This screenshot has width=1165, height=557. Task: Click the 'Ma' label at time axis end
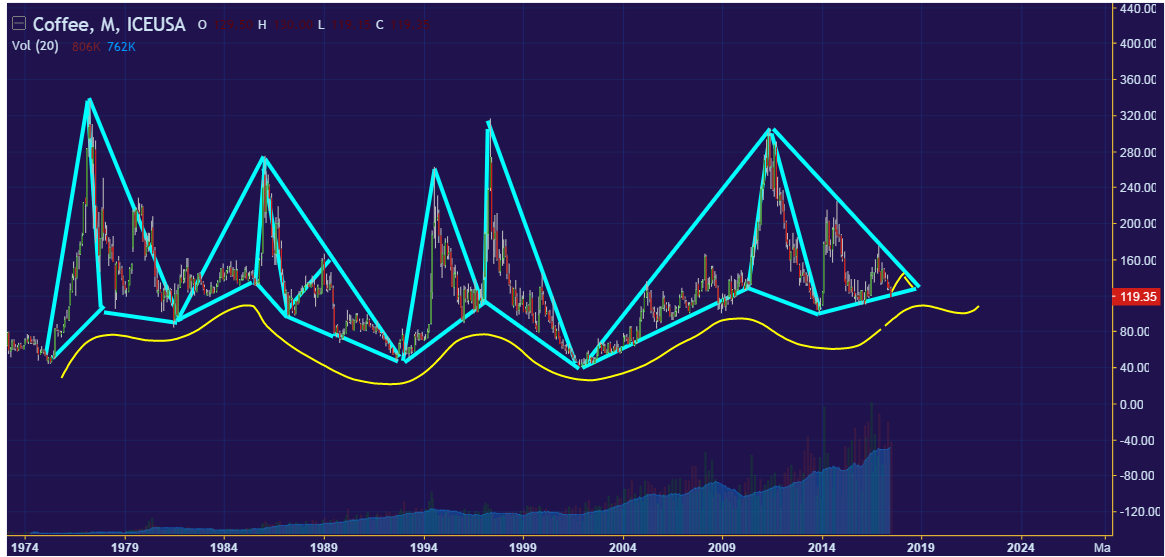coord(1102,548)
